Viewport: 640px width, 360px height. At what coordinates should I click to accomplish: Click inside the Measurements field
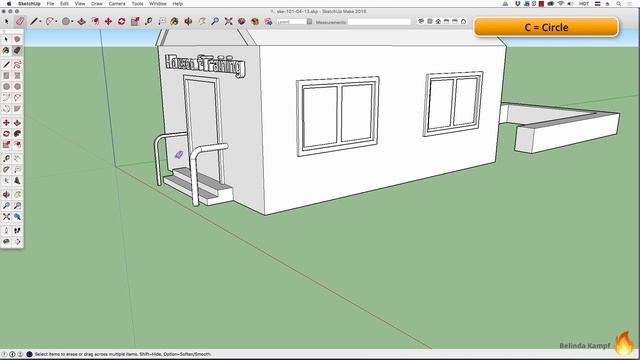pos(379,22)
